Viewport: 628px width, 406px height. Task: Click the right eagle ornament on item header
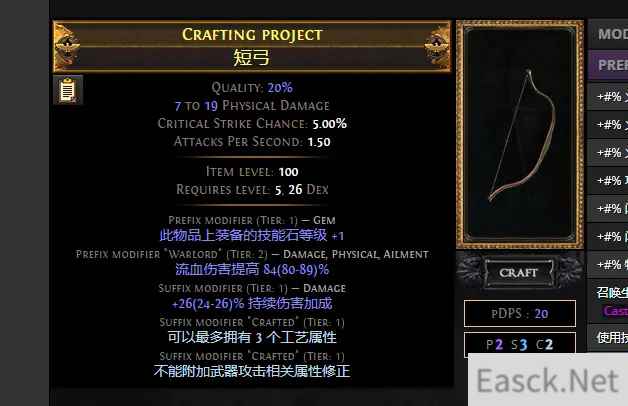tap(437, 46)
